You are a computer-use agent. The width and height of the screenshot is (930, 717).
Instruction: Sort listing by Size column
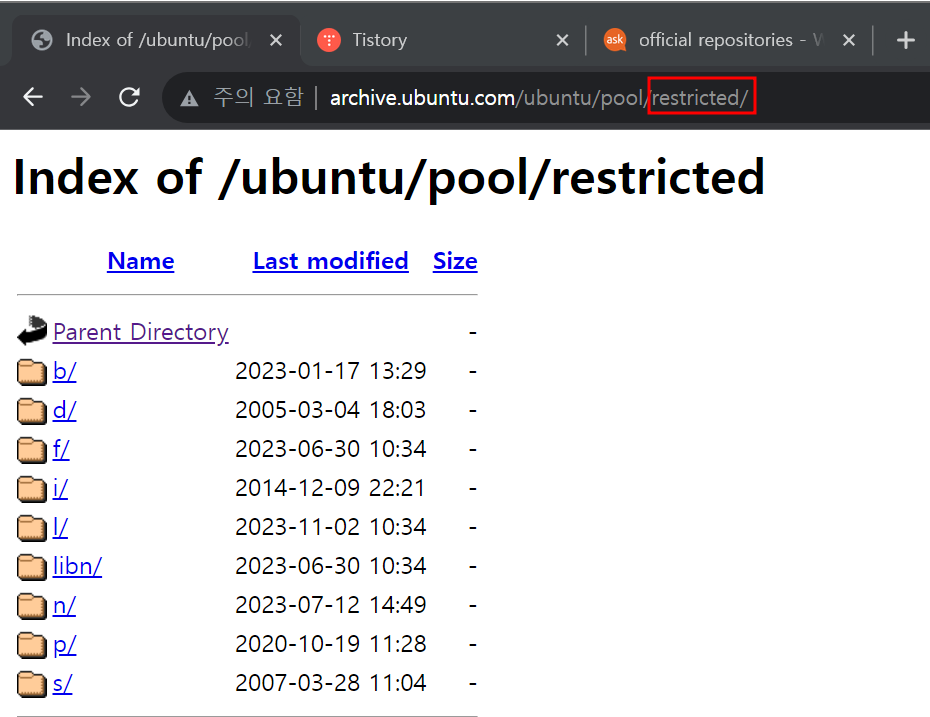click(455, 261)
